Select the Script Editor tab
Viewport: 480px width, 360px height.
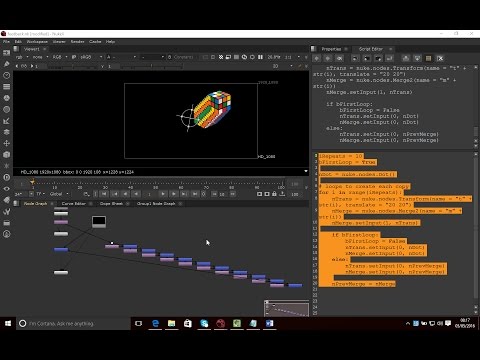pyautogui.click(x=371, y=49)
